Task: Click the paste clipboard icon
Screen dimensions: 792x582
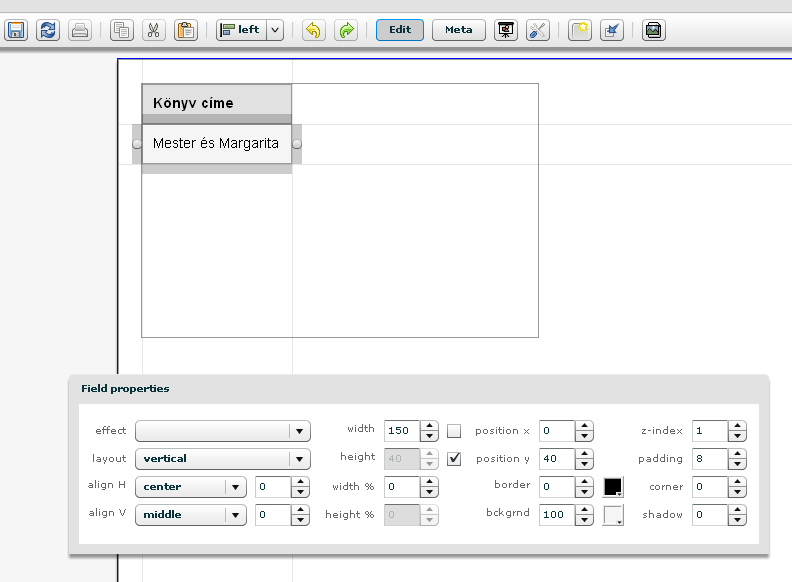Action: tap(185, 30)
